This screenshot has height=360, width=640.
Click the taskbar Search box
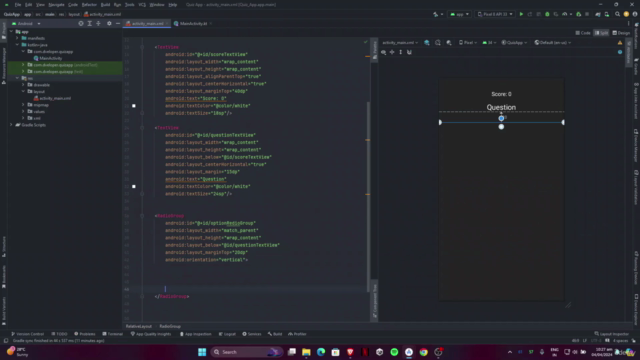pos(246,352)
